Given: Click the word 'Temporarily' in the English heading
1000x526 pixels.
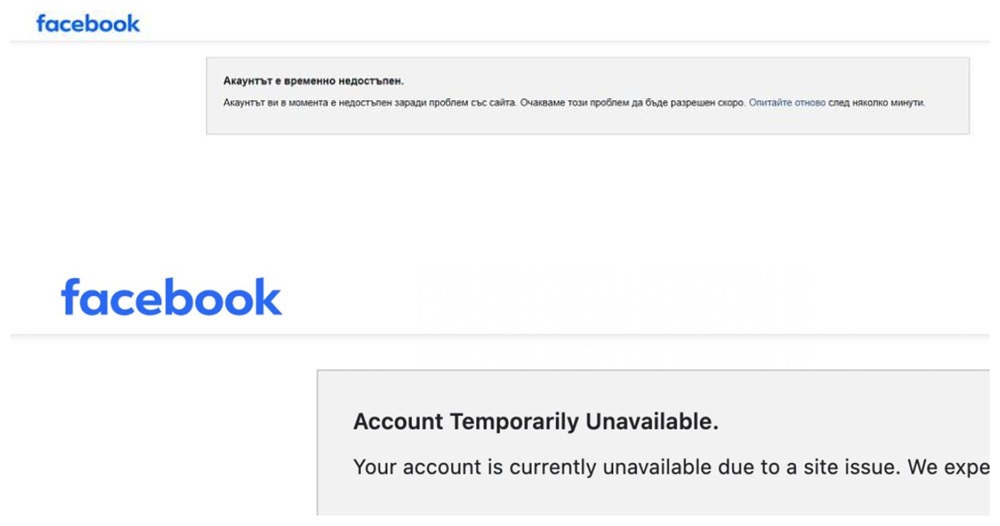Looking at the screenshot, I should coord(515,421).
